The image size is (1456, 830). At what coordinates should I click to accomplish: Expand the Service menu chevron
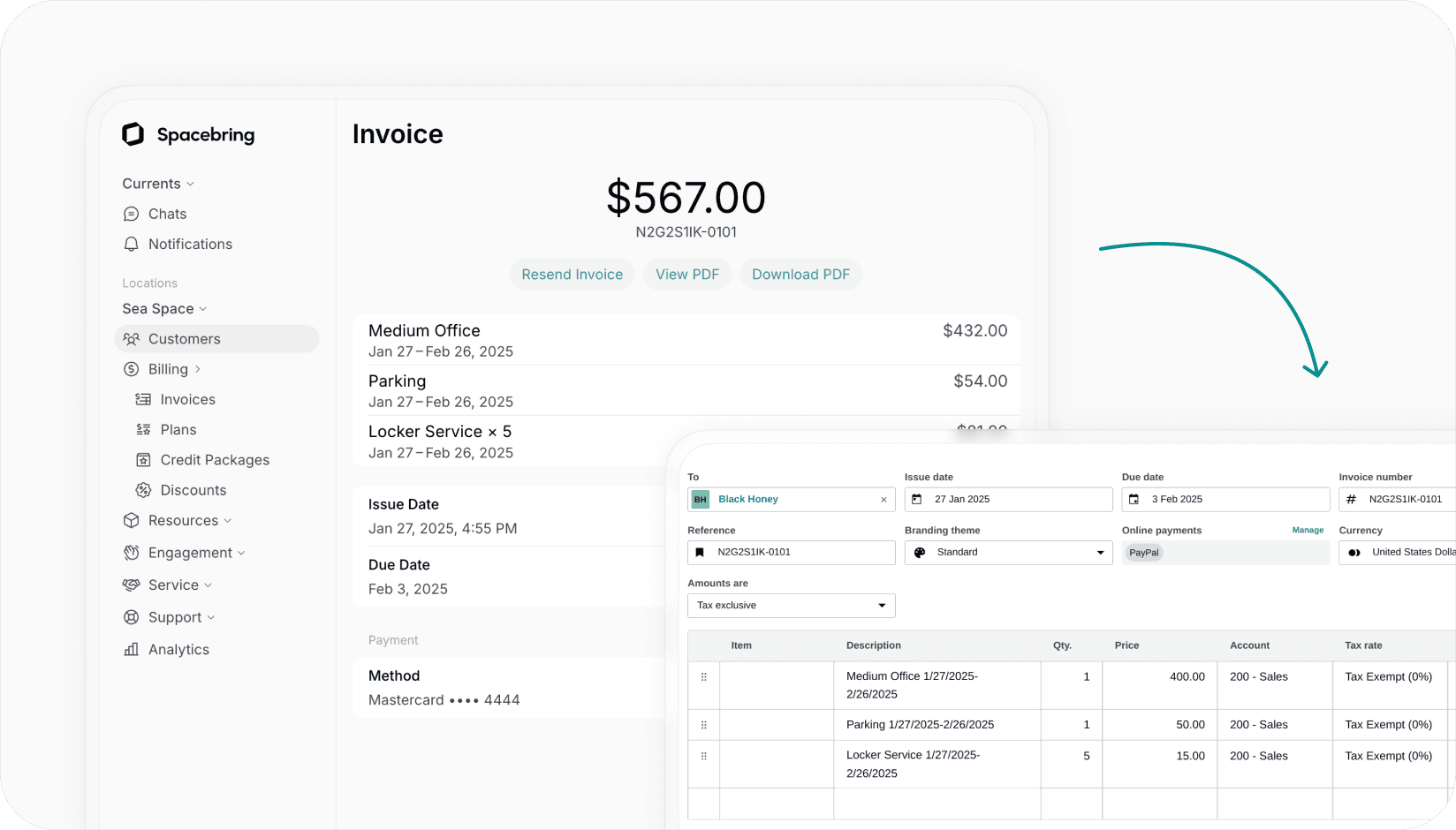208,585
